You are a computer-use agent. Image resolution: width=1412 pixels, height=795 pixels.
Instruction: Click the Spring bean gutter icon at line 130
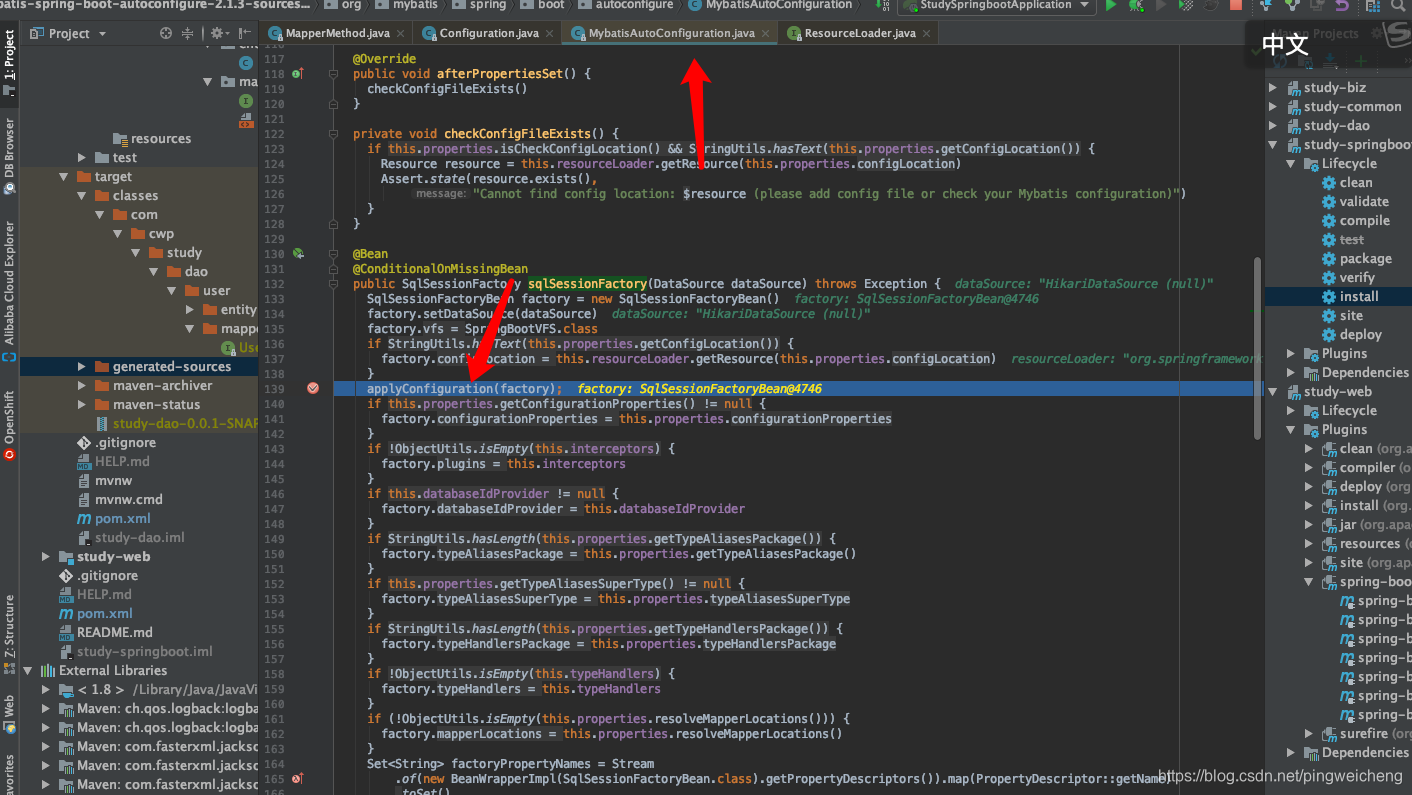[x=298, y=254]
